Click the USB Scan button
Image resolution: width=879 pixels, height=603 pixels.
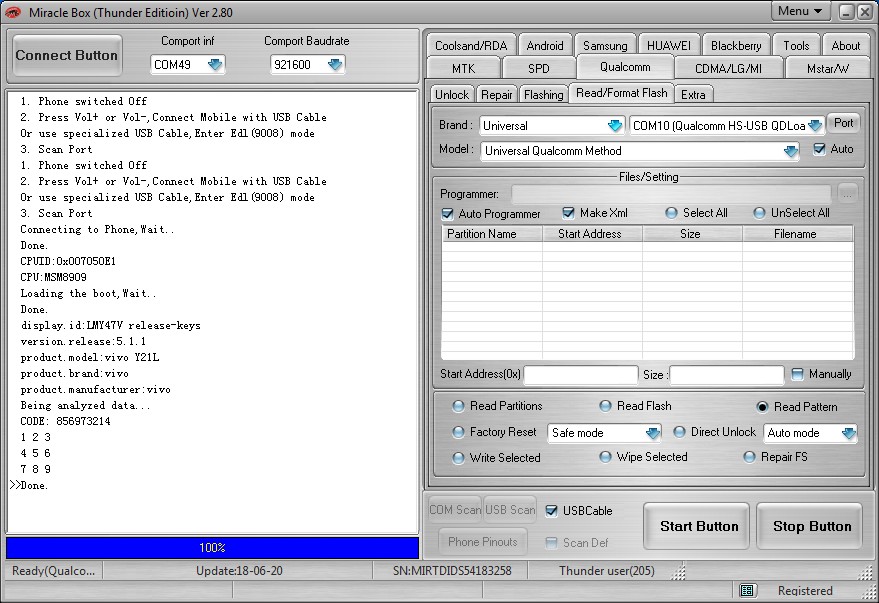510,510
